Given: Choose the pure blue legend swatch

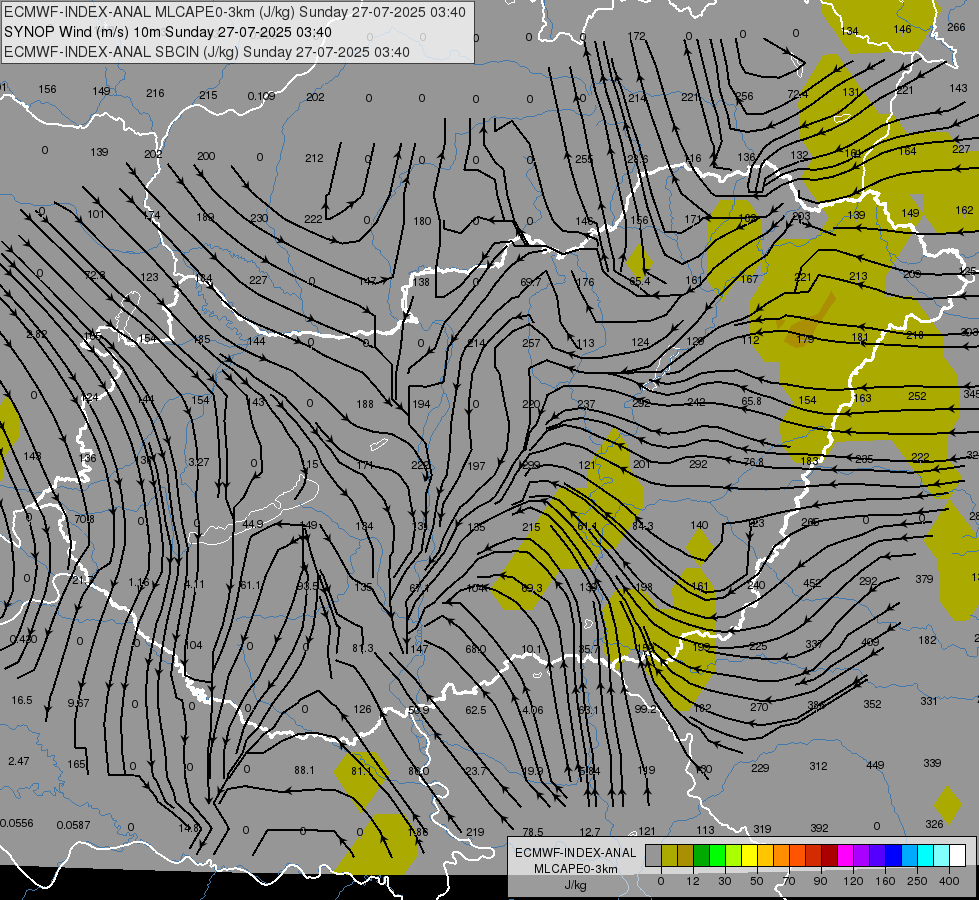Looking at the screenshot, I should pyautogui.click(x=893, y=855).
